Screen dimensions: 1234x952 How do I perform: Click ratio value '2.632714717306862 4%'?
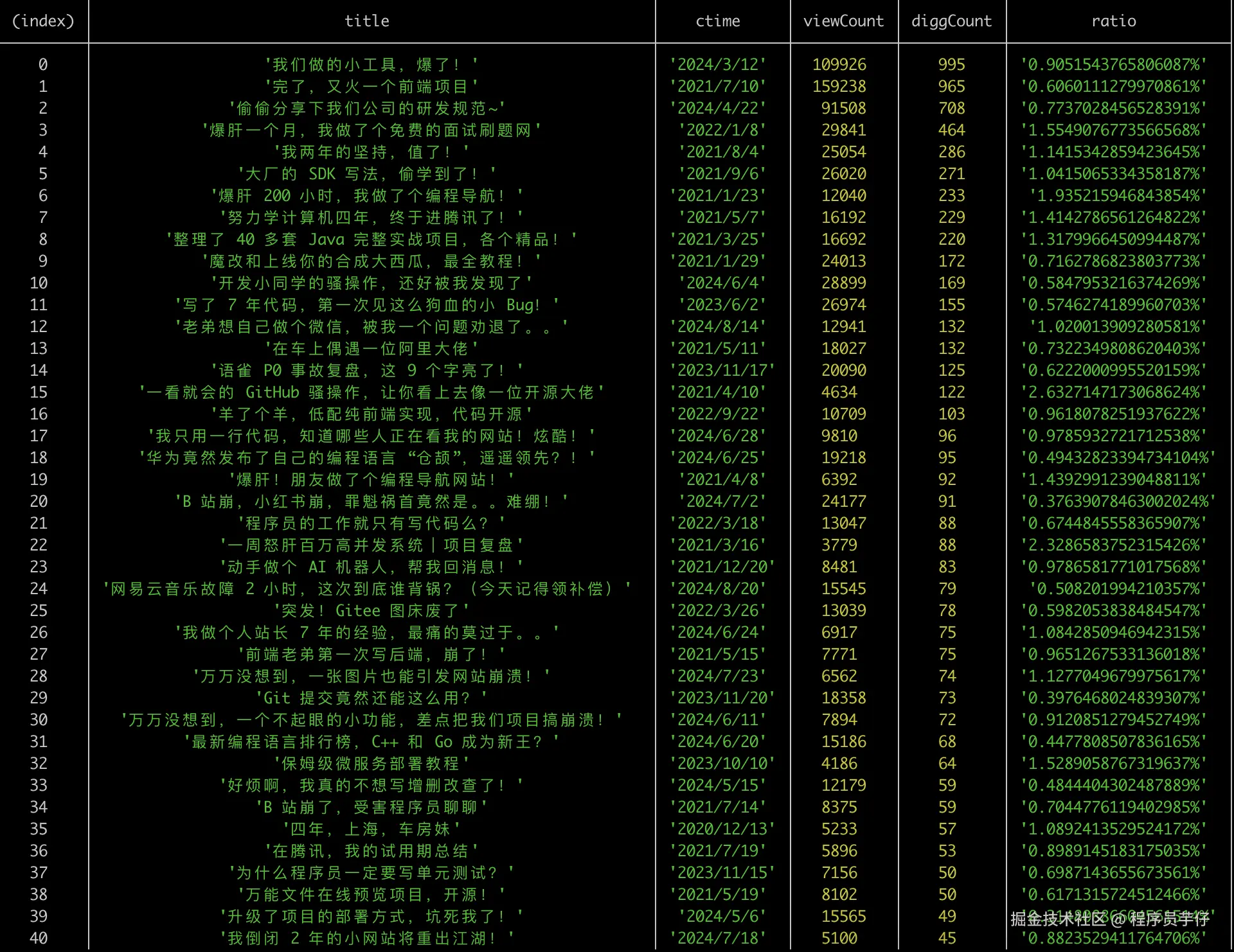click(x=1114, y=392)
